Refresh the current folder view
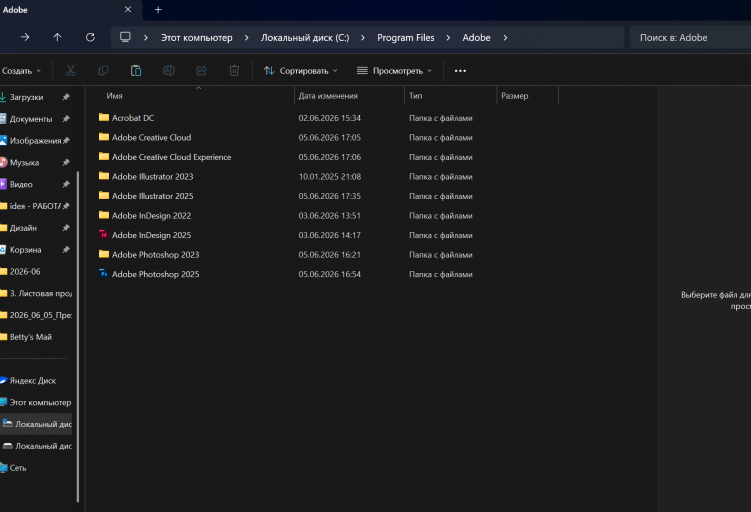 click(x=90, y=37)
